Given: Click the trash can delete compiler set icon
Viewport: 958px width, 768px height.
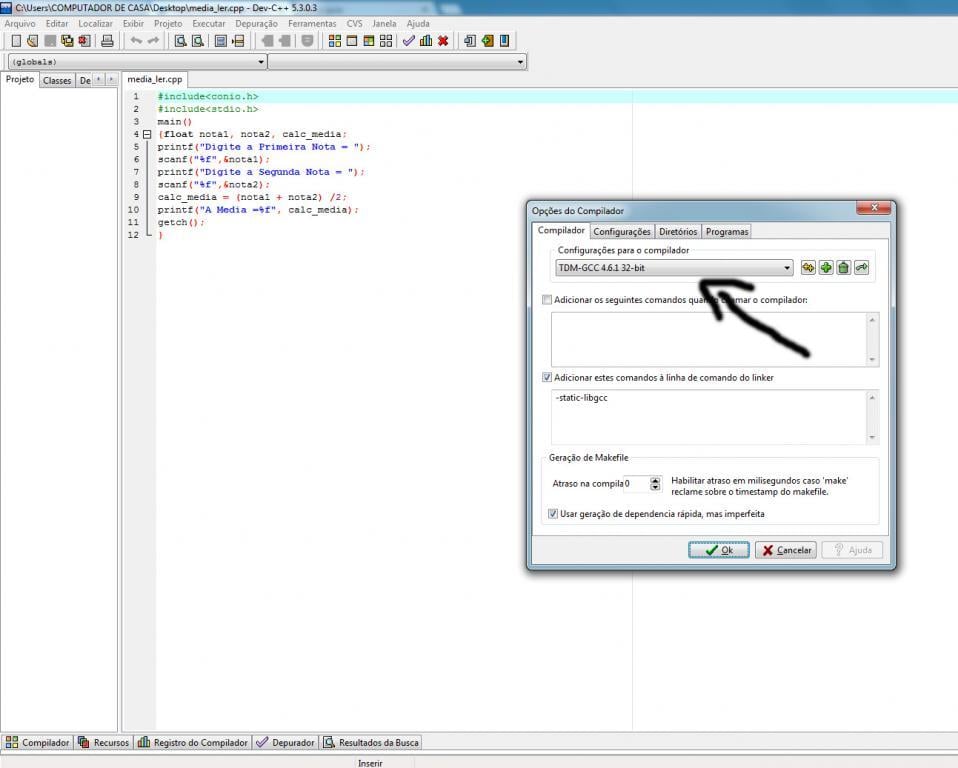Looking at the screenshot, I should tap(844, 268).
